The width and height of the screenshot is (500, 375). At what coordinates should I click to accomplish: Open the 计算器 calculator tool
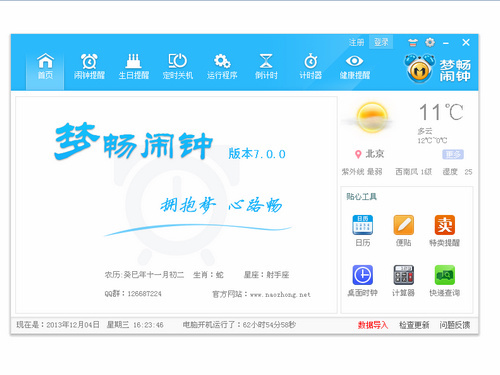tap(403, 281)
